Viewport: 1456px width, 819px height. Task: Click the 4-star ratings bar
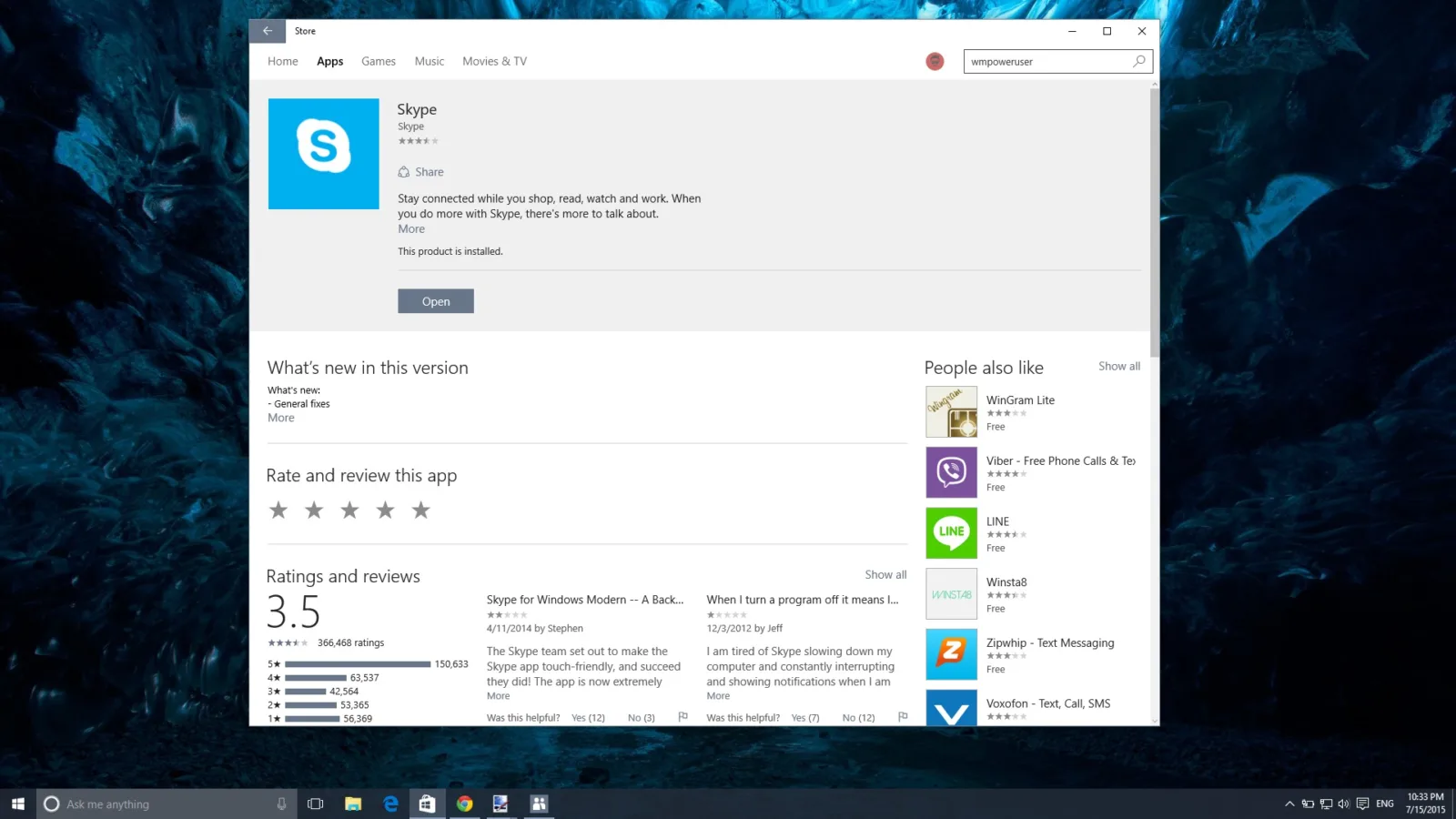(316, 678)
